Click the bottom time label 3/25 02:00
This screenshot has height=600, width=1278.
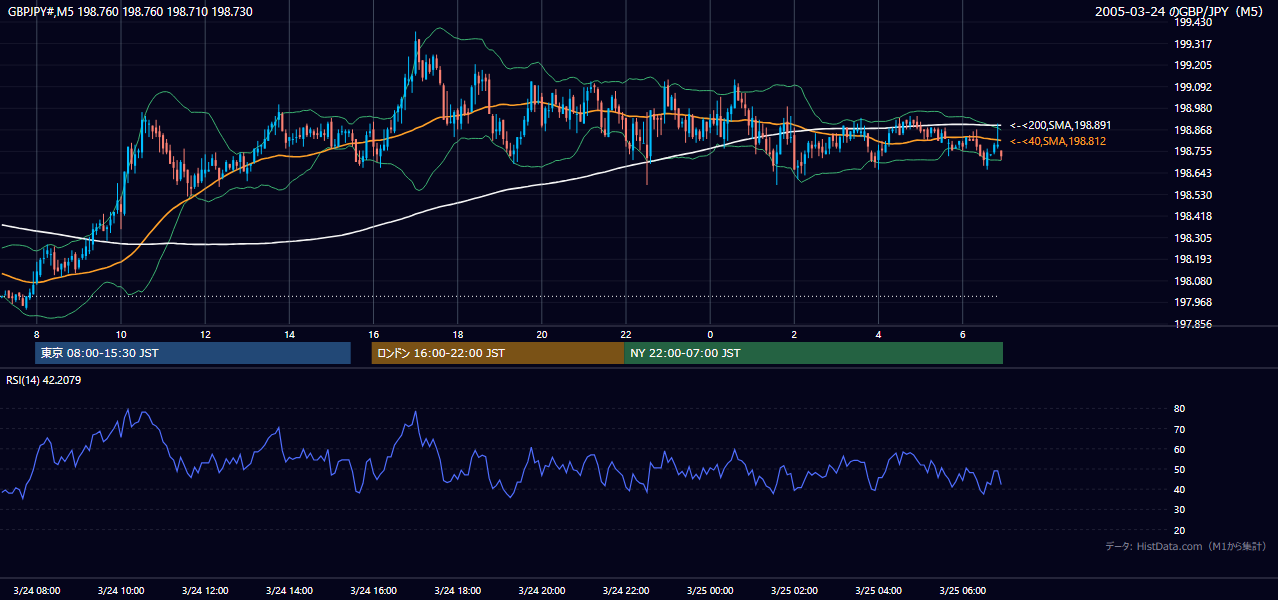click(x=794, y=590)
